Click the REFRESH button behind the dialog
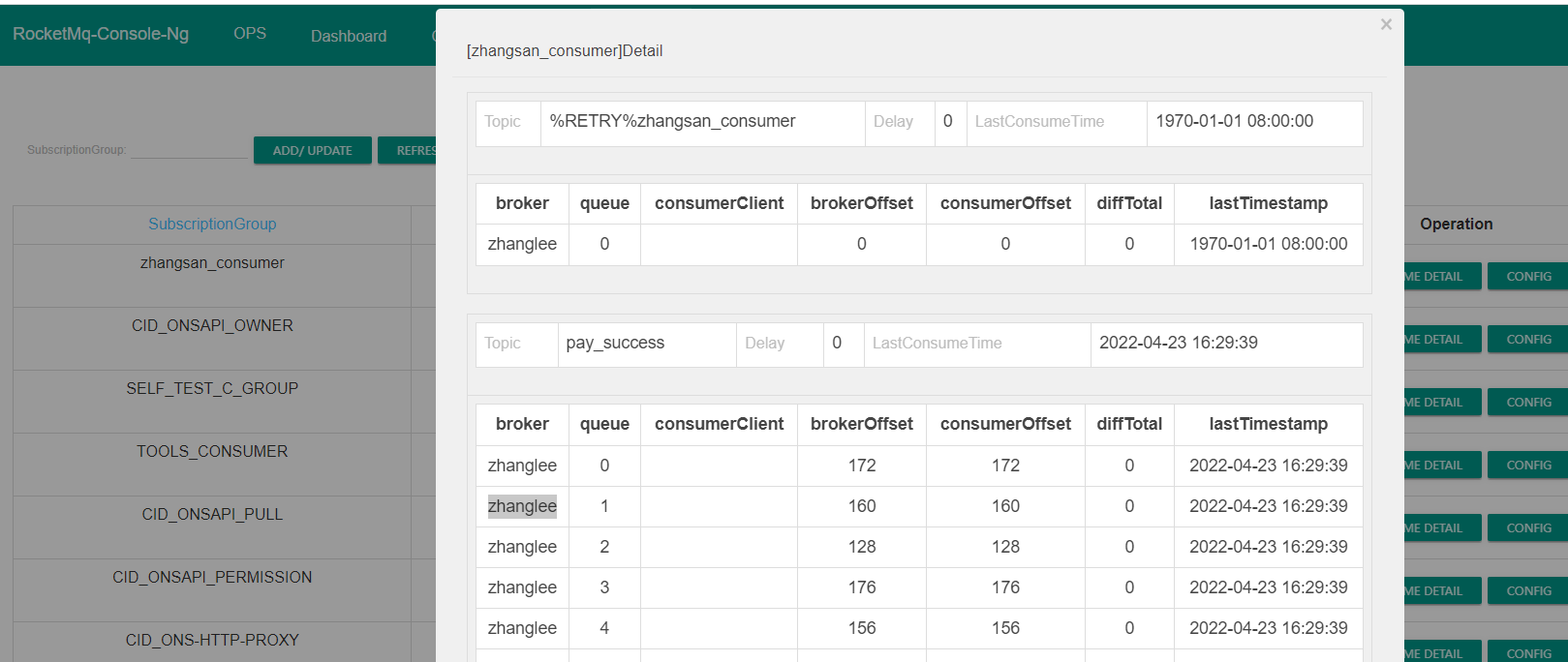Image resolution: width=1568 pixels, height=662 pixels. pos(407,150)
